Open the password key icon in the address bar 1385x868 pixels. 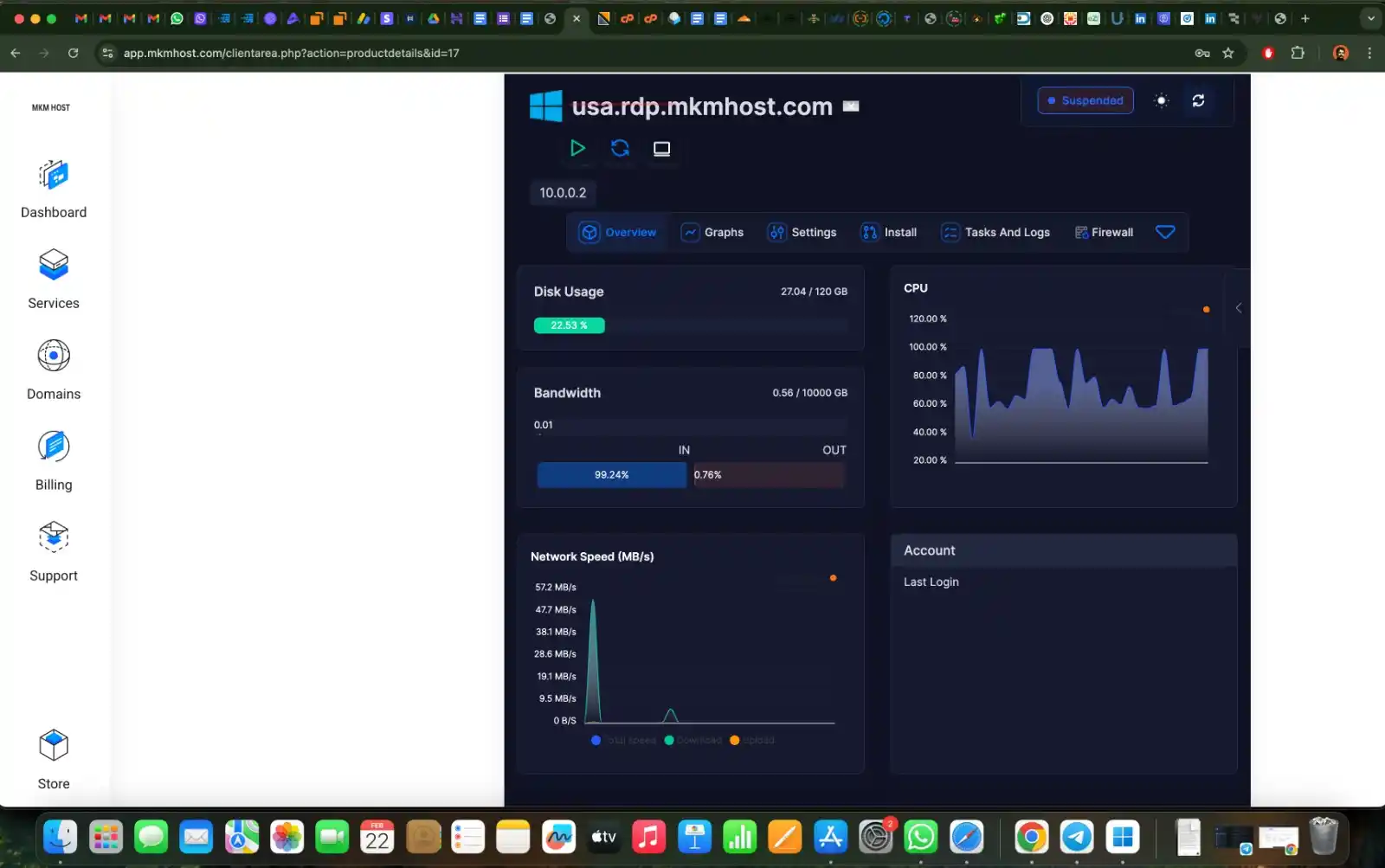click(x=1201, y=53)
